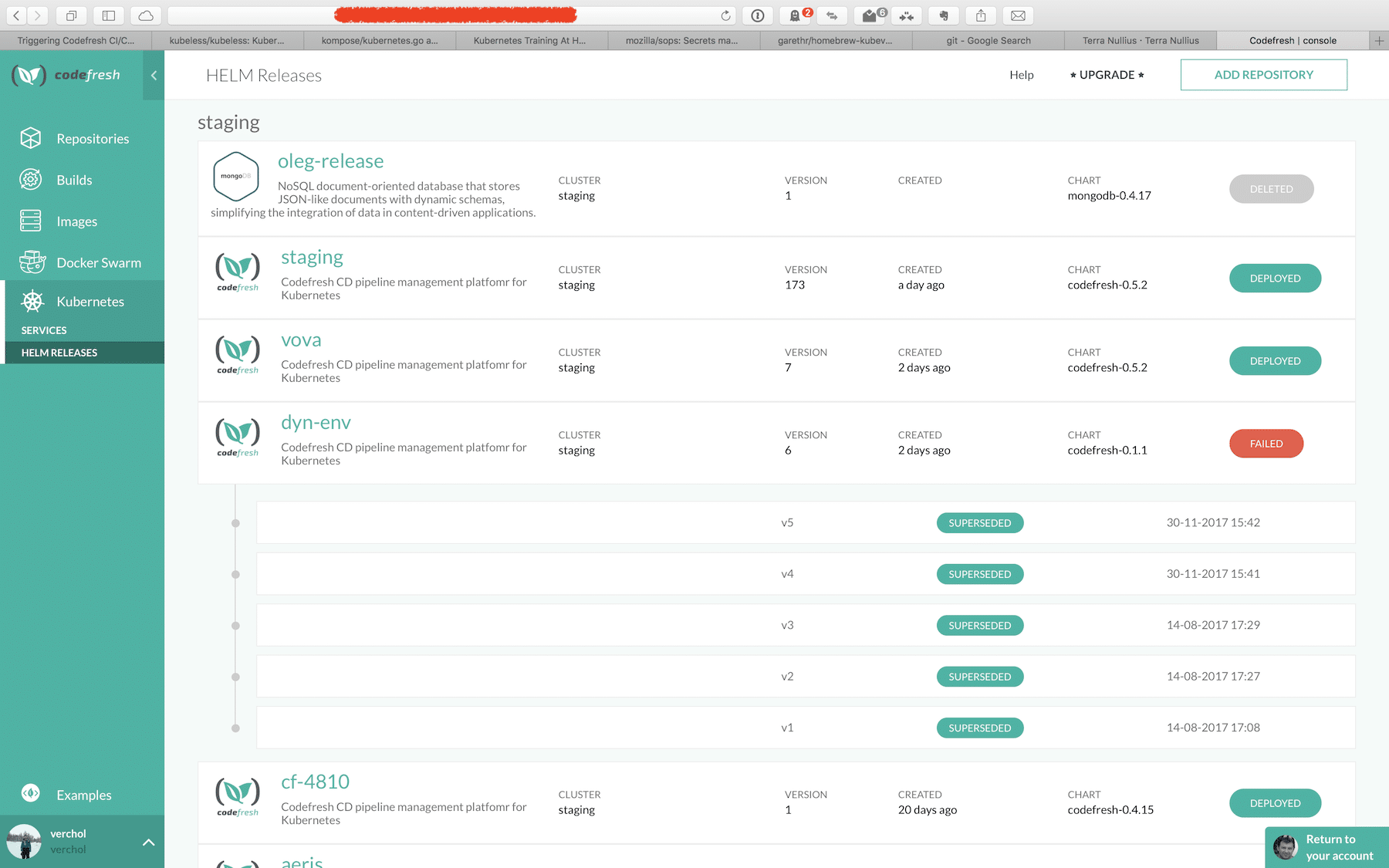Image resolution: width=1389 pixels, height=868 pixels.
Task: Go forward with the browser forward arrow
Action: (x=37, y=15)
